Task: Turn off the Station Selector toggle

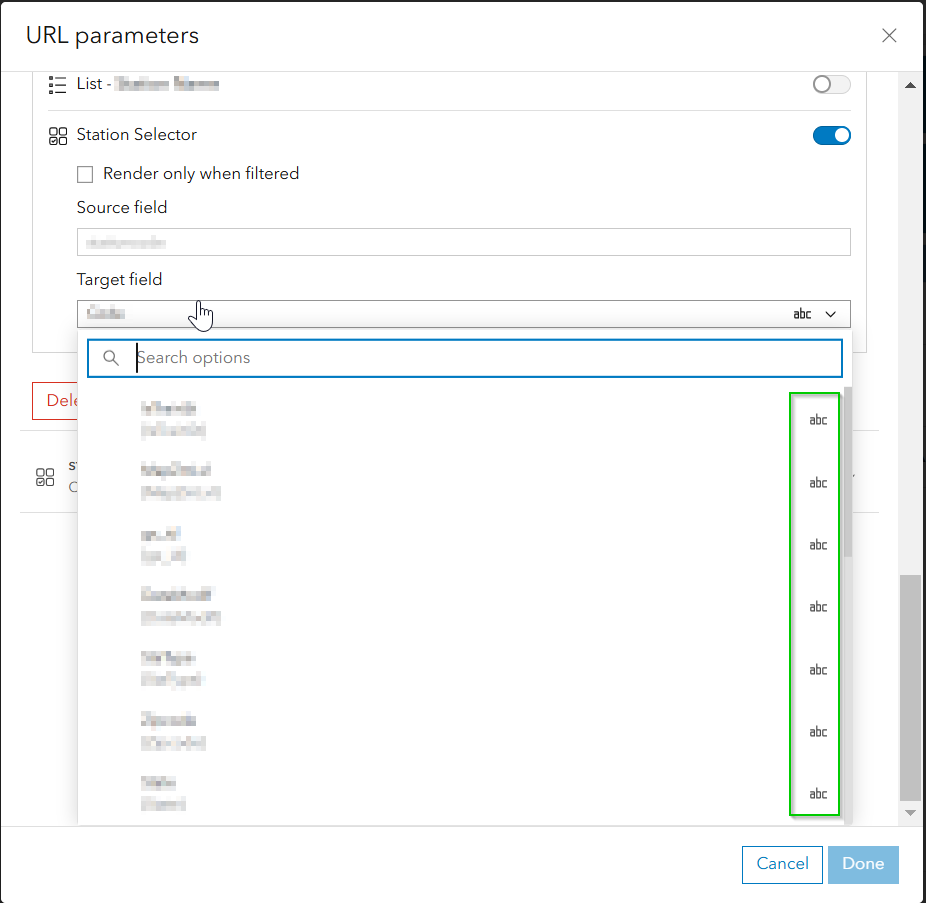Action: click(831, 135)
